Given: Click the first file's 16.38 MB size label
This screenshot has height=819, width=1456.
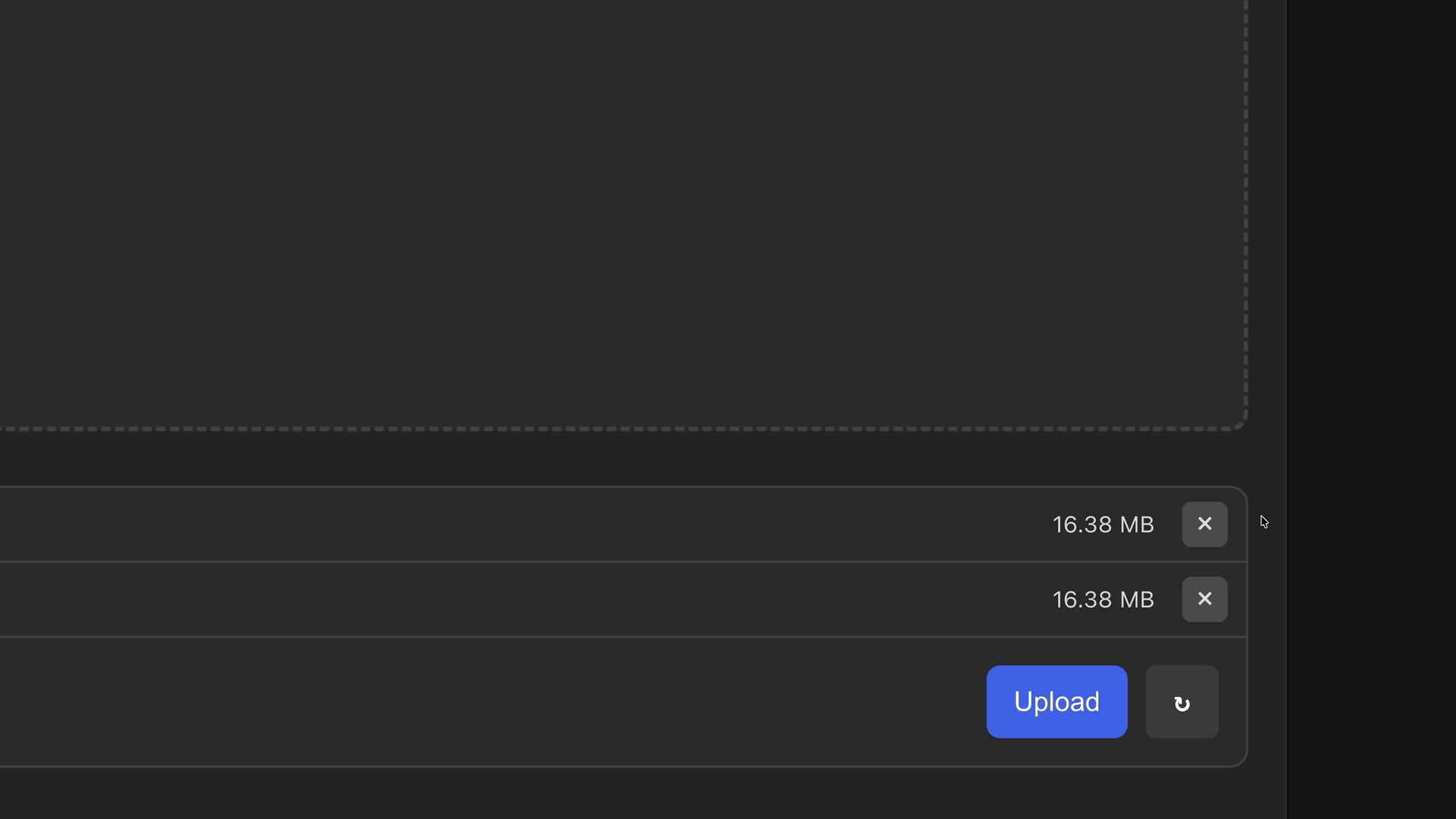Looking at the screenshot, I should click(x=1103, y=524).
